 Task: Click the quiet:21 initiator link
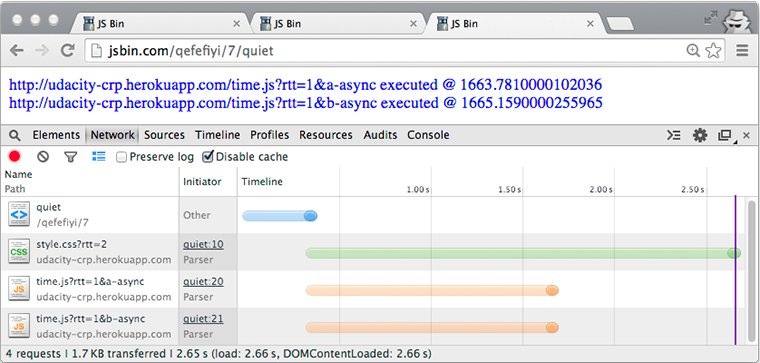(203, 319)
